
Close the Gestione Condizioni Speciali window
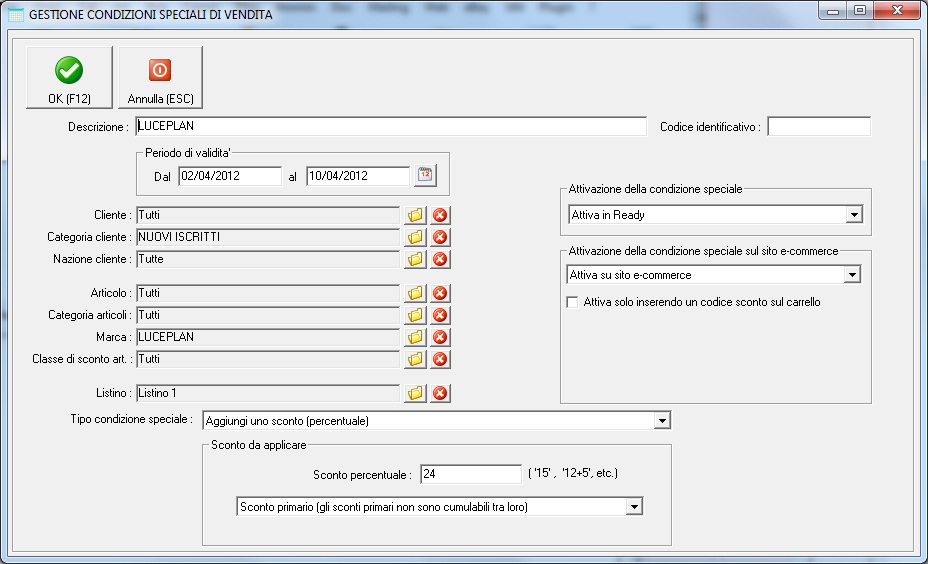tap(897, 11)
